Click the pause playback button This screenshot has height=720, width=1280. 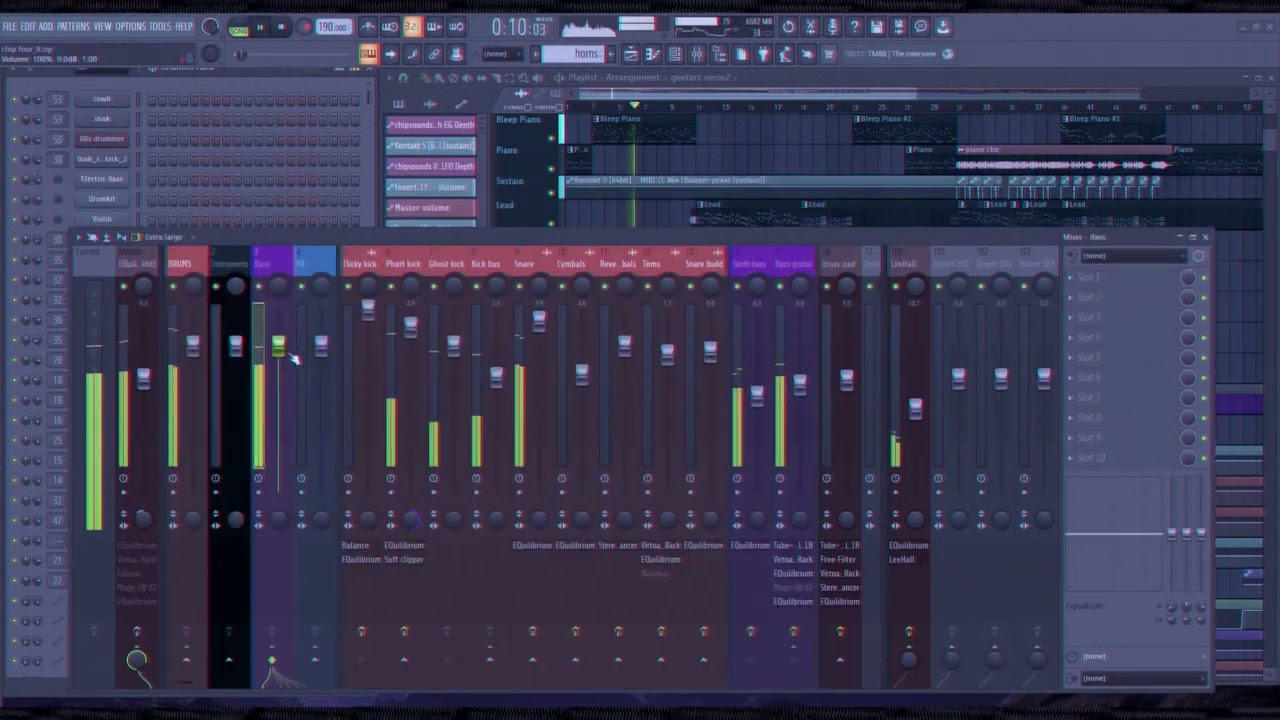261,28
